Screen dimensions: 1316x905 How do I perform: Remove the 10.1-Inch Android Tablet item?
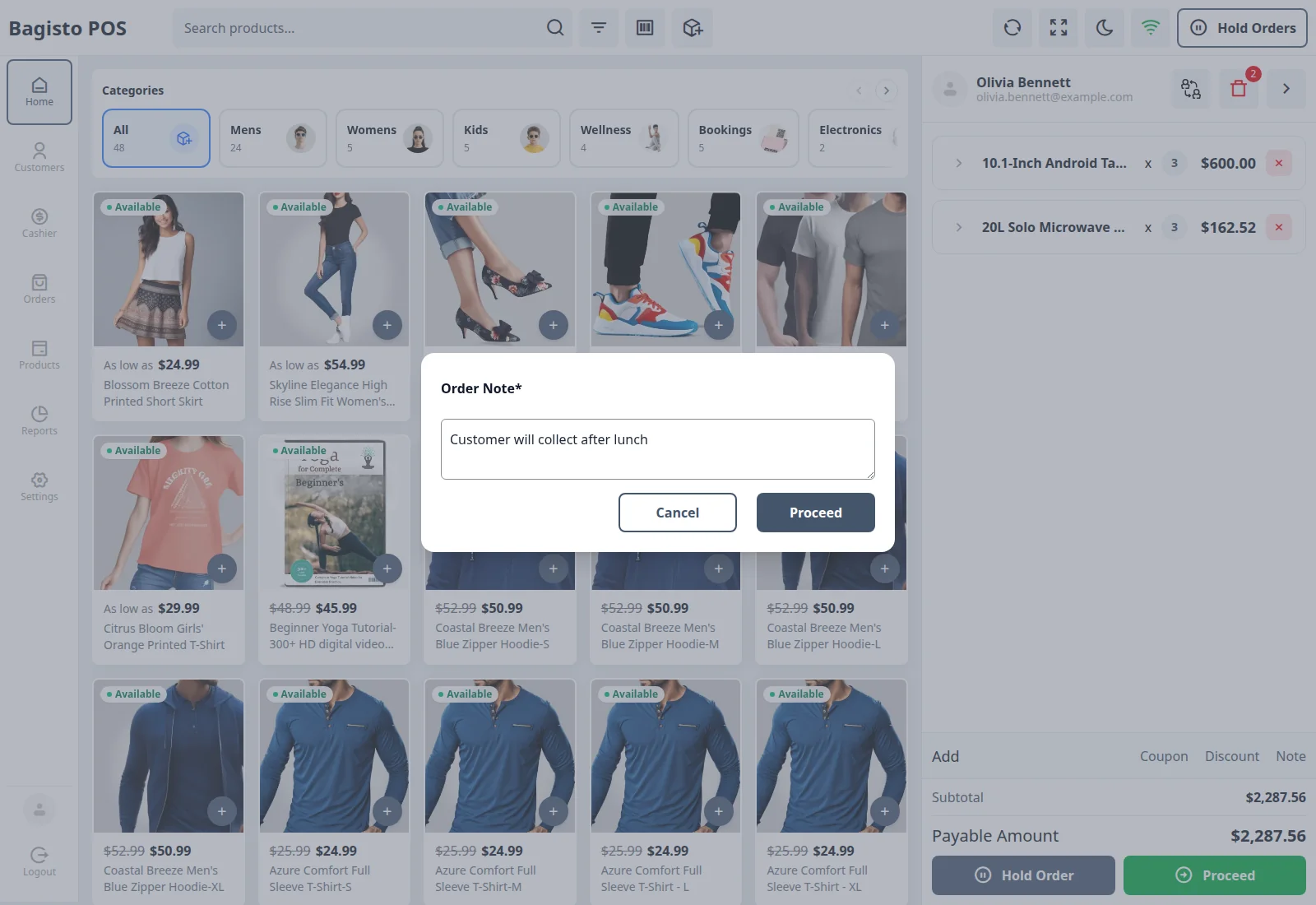click(1279, 163)
